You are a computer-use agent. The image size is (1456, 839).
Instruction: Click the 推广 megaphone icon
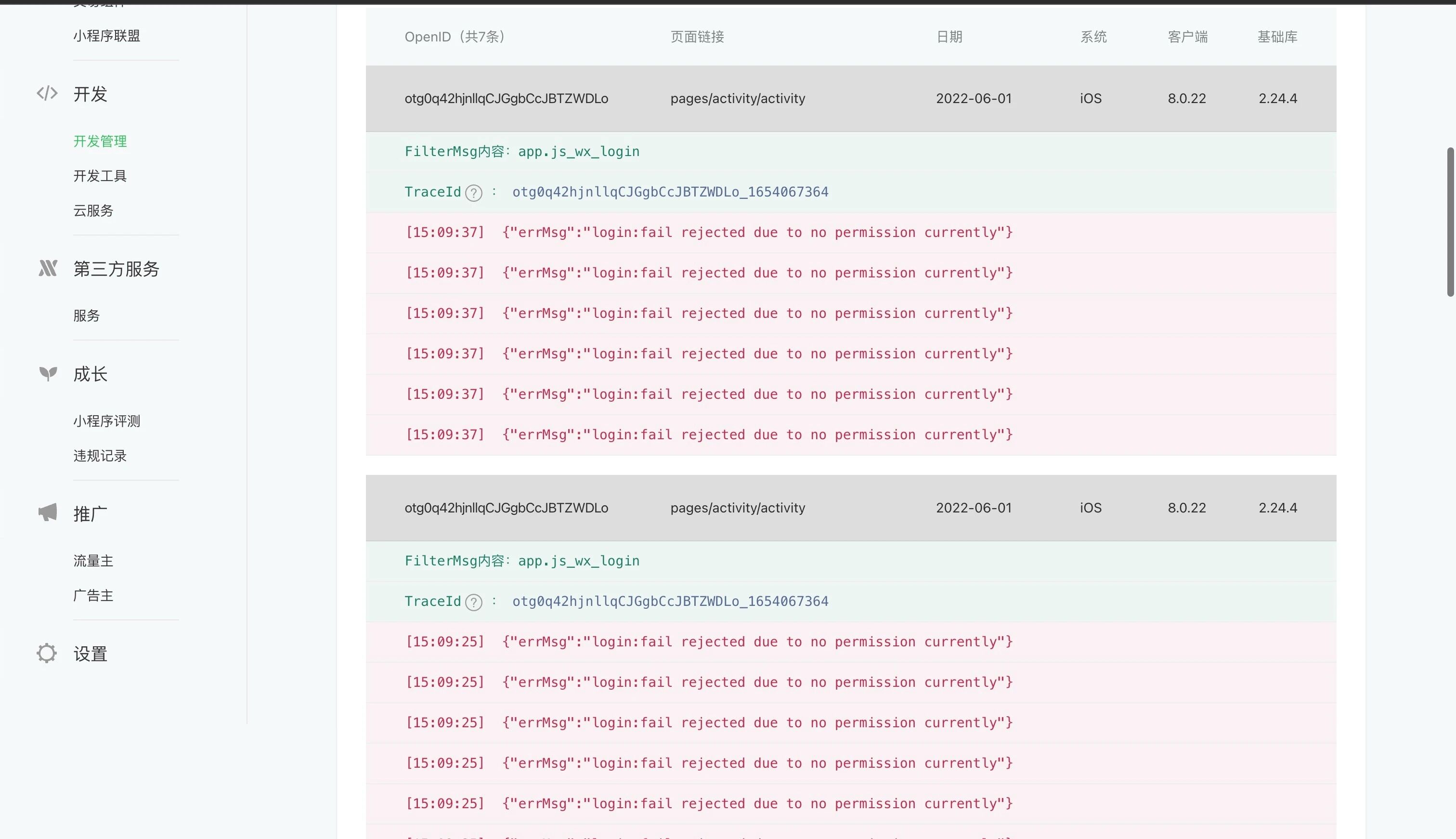(48, 512)
